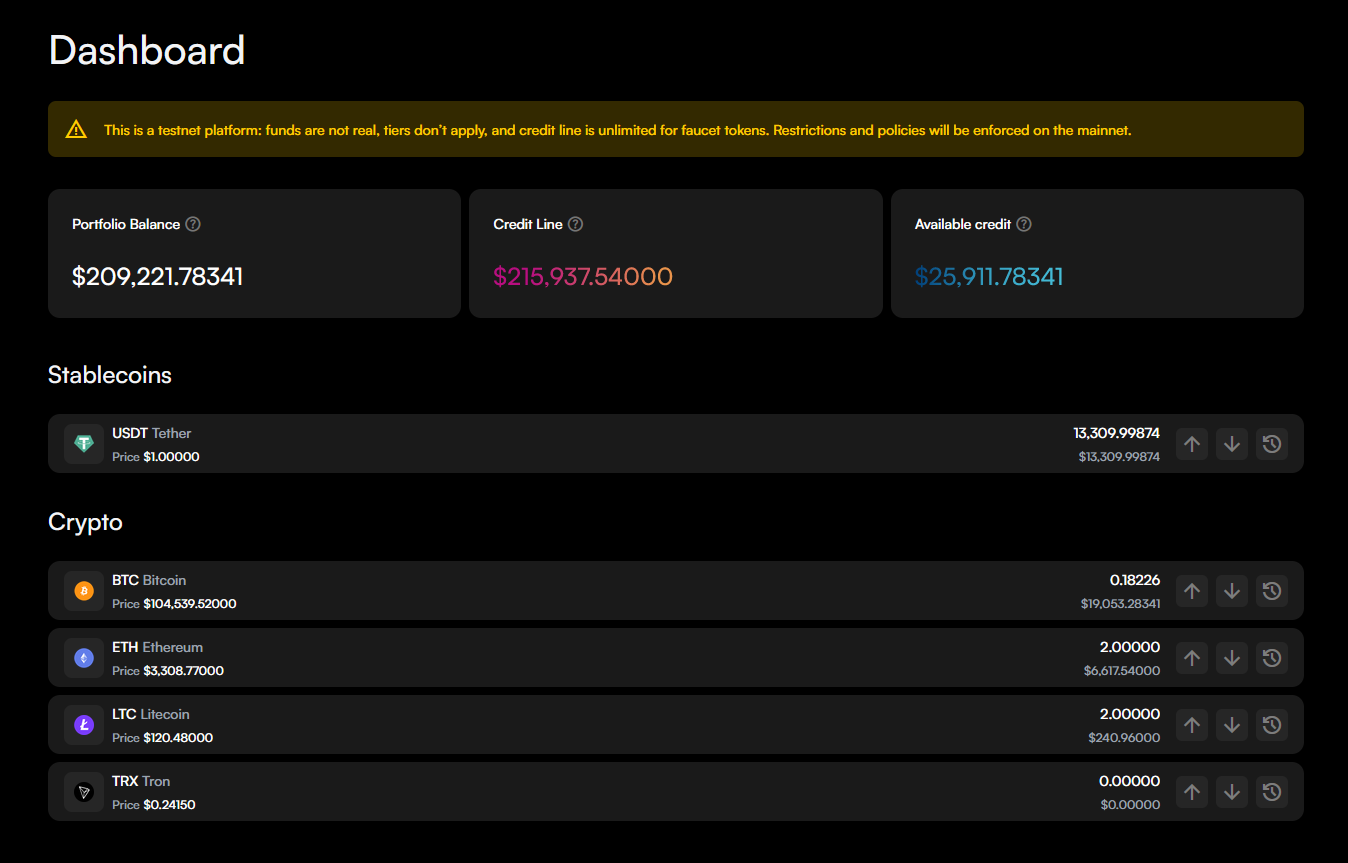Viewport: 1348px width, 863px height.
Task: Open transaction history for USDT Tether
Action: coord(1272,444)
